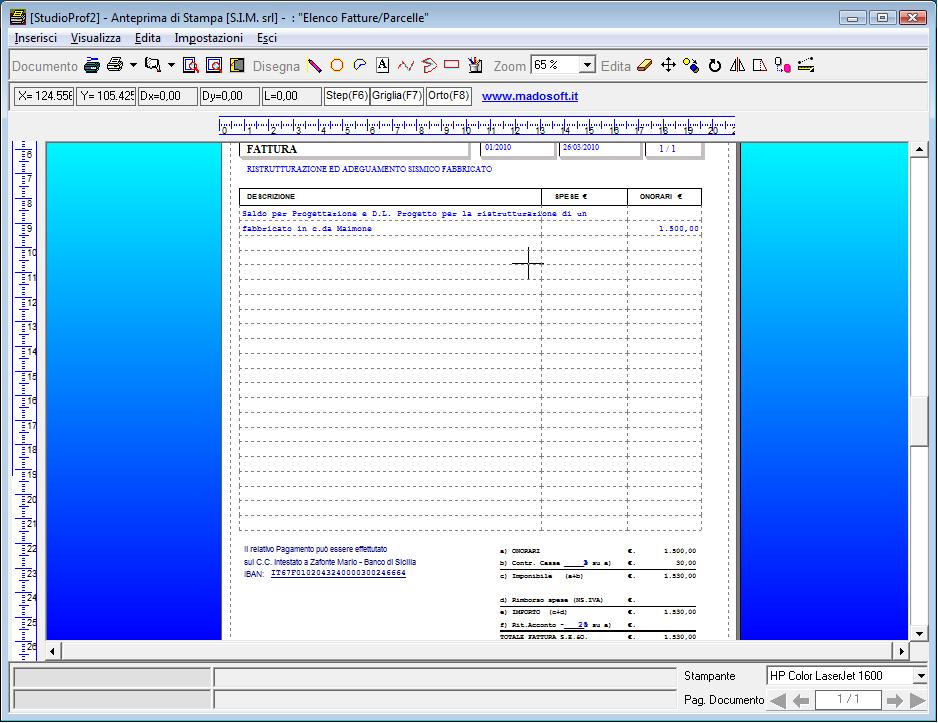
Task: Open the print options dropdown arrow
Action: [133, 65]
